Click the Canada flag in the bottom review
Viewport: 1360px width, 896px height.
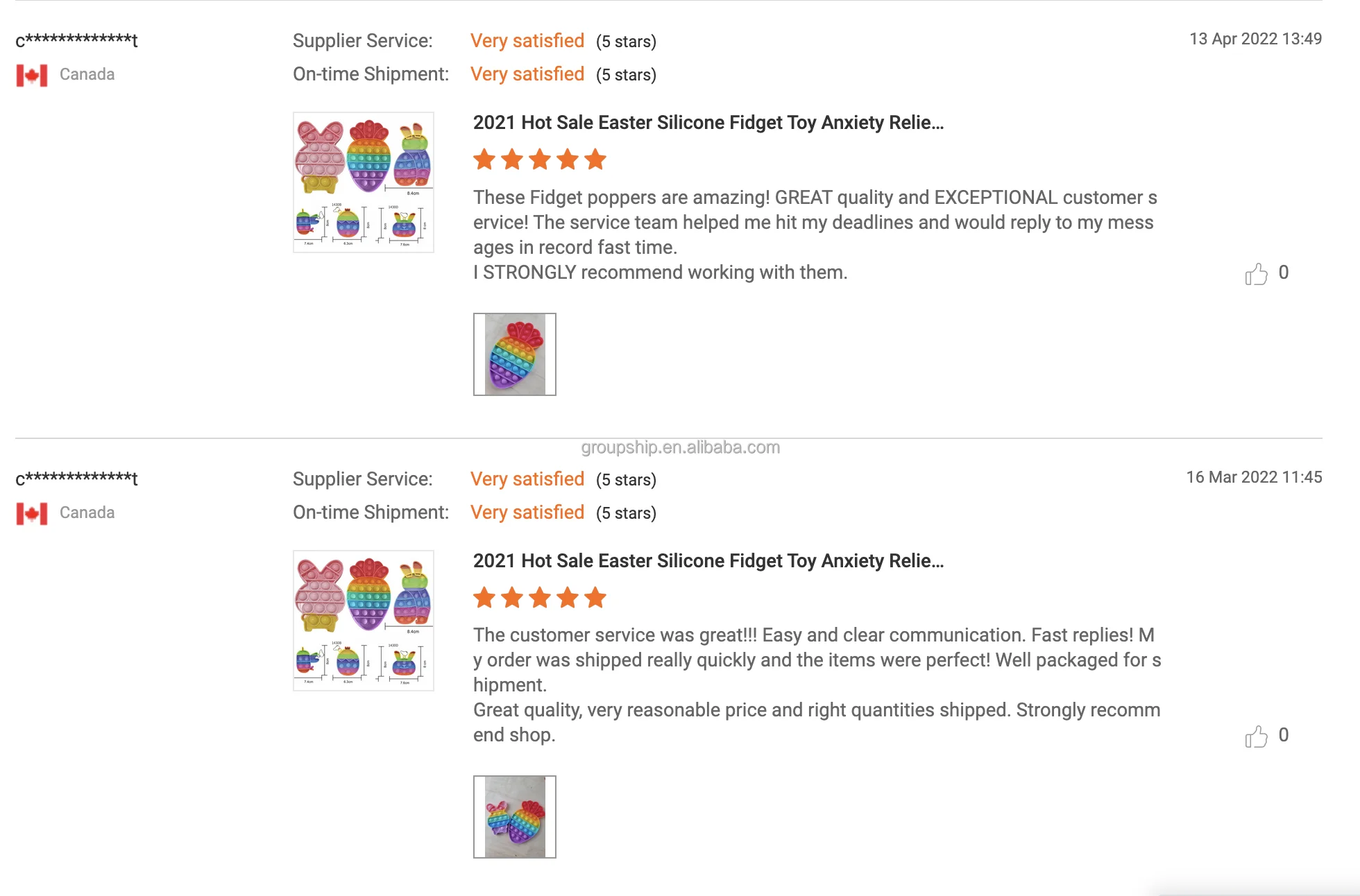32,513
